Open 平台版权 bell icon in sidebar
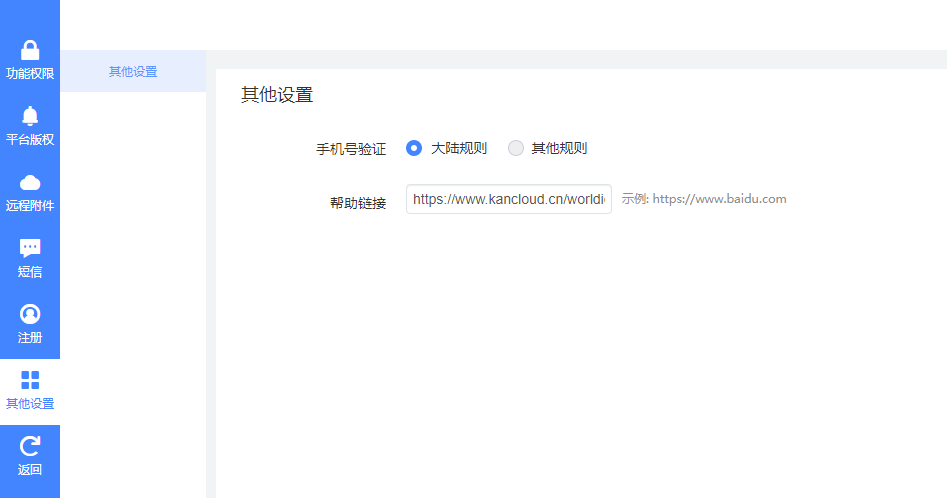 [x=30, y=116]
